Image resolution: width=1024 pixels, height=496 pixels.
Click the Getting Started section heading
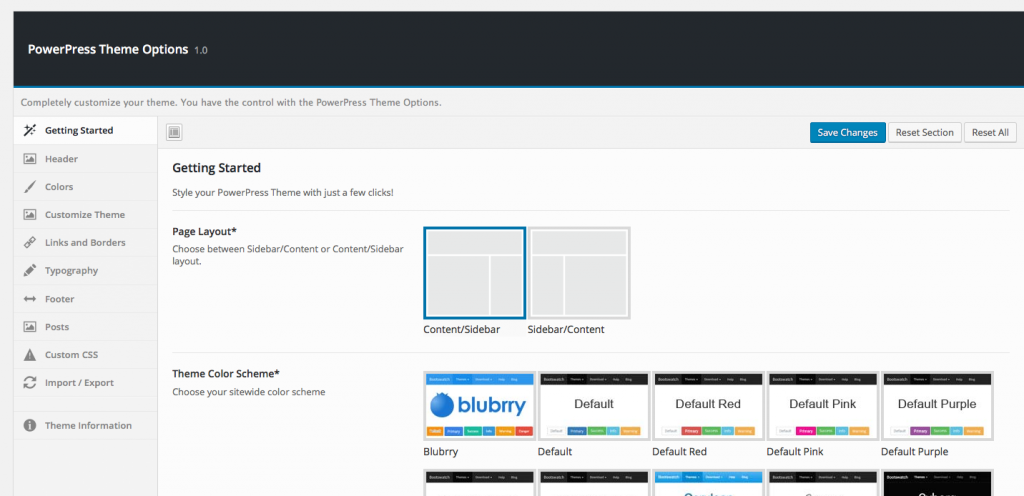point(217,168)
